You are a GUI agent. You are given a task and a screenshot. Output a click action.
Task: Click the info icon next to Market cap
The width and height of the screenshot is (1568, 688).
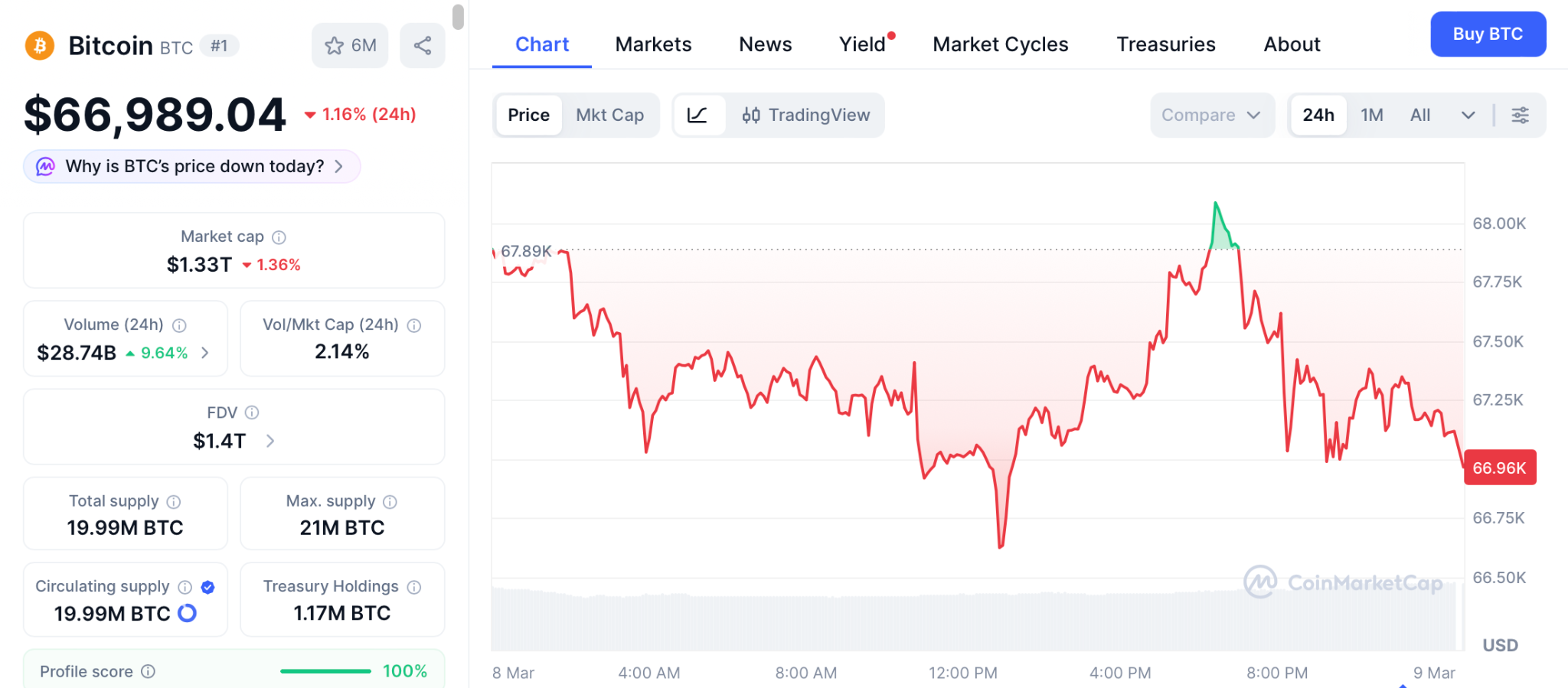(279, 237)
